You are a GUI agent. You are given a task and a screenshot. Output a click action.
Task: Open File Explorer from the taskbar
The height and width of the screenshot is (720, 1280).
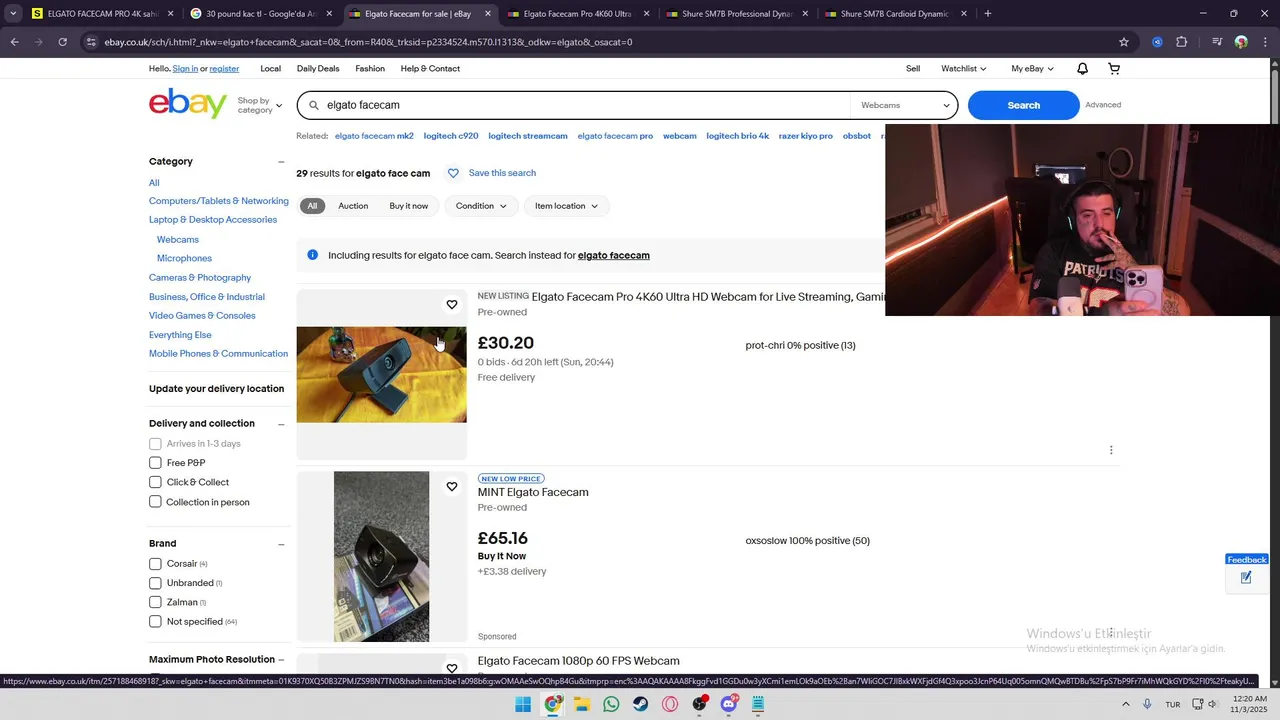coord(582,704)
